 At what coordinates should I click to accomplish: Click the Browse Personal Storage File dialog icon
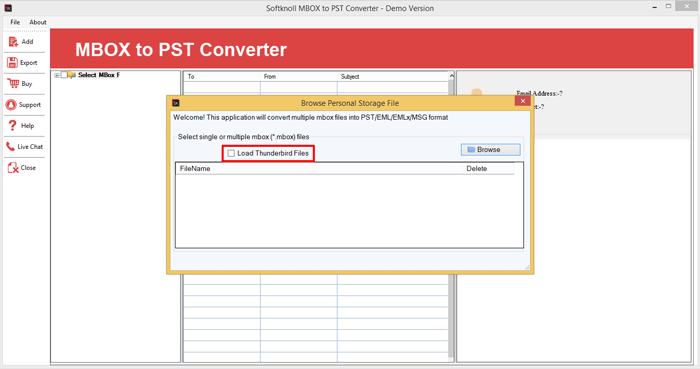click(x=176, y=103)
